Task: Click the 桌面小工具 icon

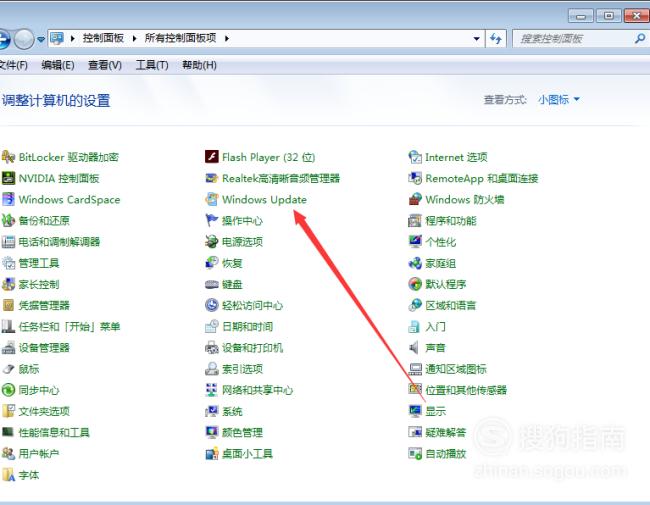Action: click(211, 454)
